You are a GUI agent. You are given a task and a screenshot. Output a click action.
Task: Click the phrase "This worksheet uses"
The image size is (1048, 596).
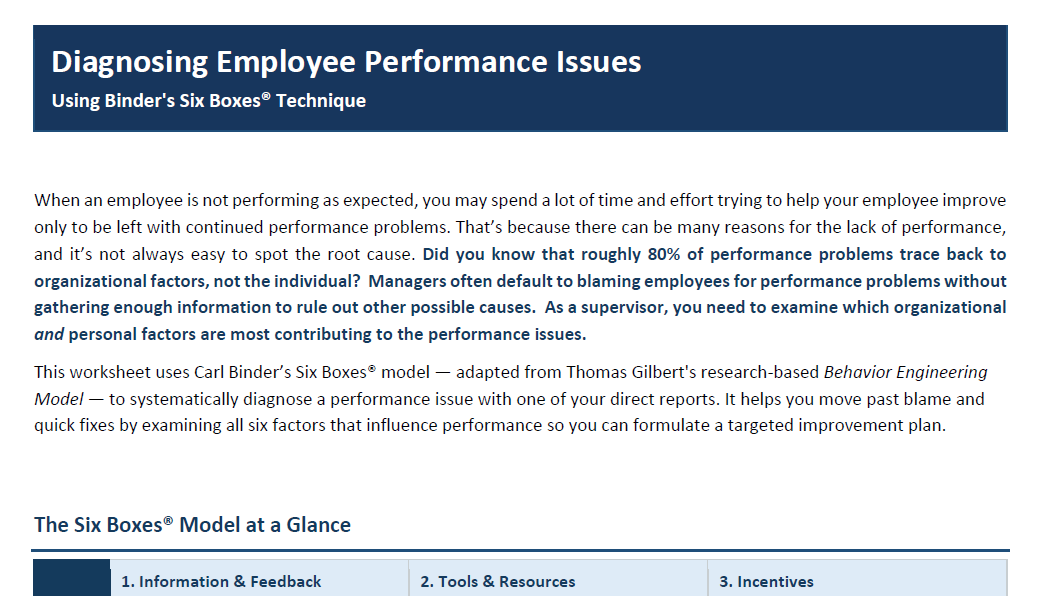coord(112,372)
